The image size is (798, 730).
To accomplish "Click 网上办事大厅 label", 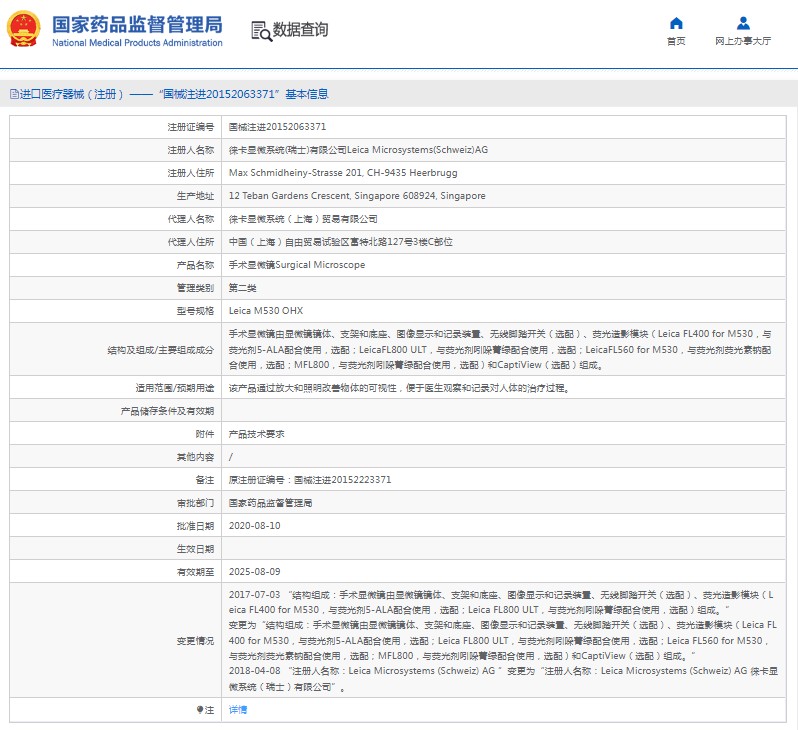I will [743, 41].
